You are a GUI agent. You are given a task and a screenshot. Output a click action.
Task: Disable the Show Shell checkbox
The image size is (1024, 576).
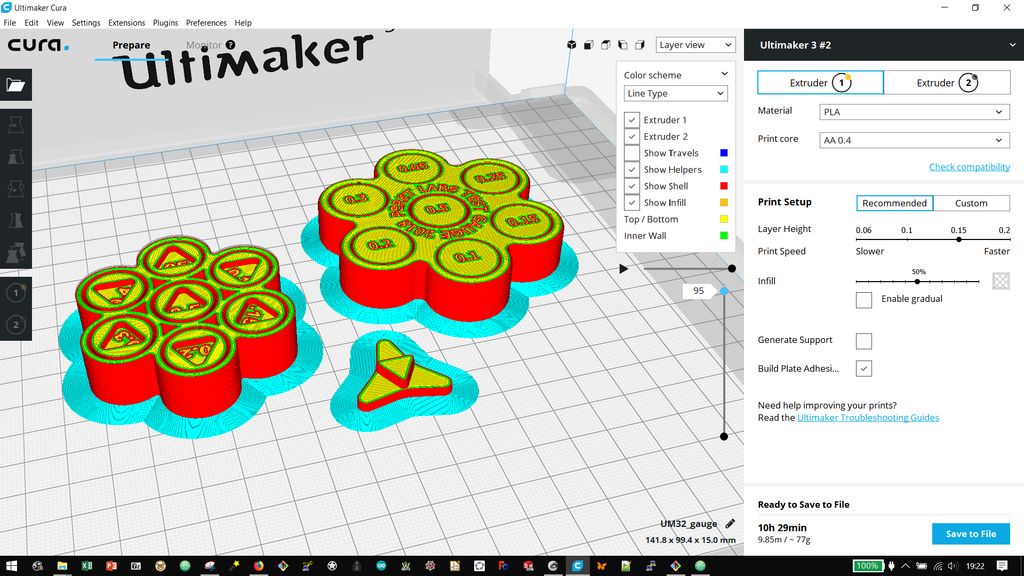click(632, 186)
